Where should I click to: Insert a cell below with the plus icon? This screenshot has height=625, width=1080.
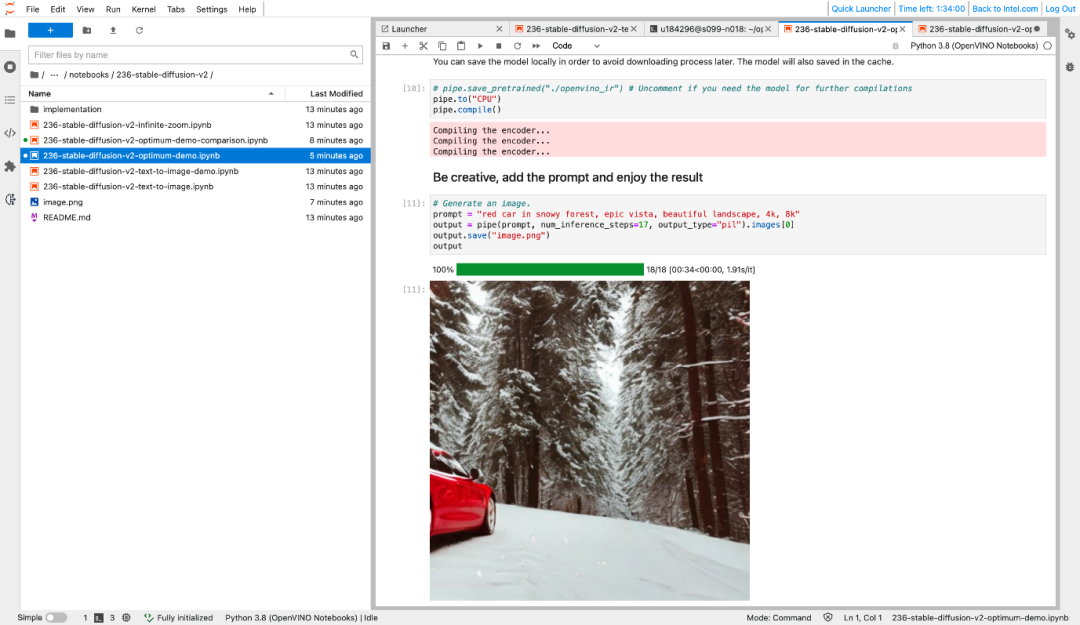[405, 46]
